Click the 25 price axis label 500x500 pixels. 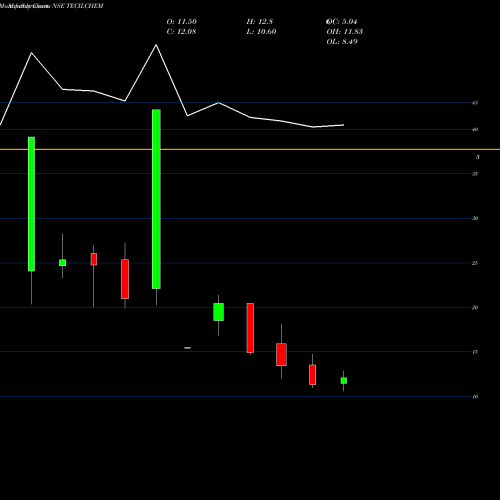click(475, 263)
